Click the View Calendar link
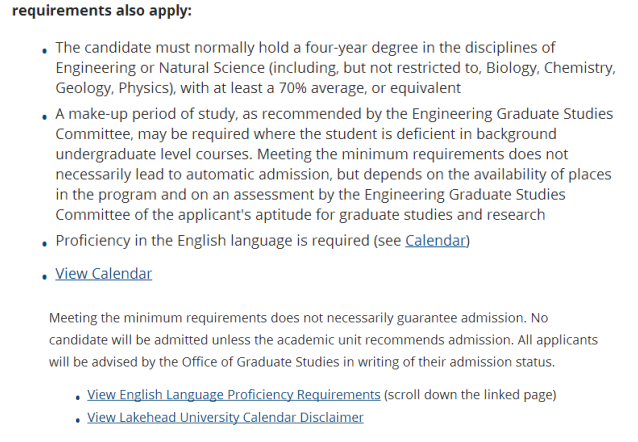The width and height of the screenshot is (638, 442). [103, 273]
